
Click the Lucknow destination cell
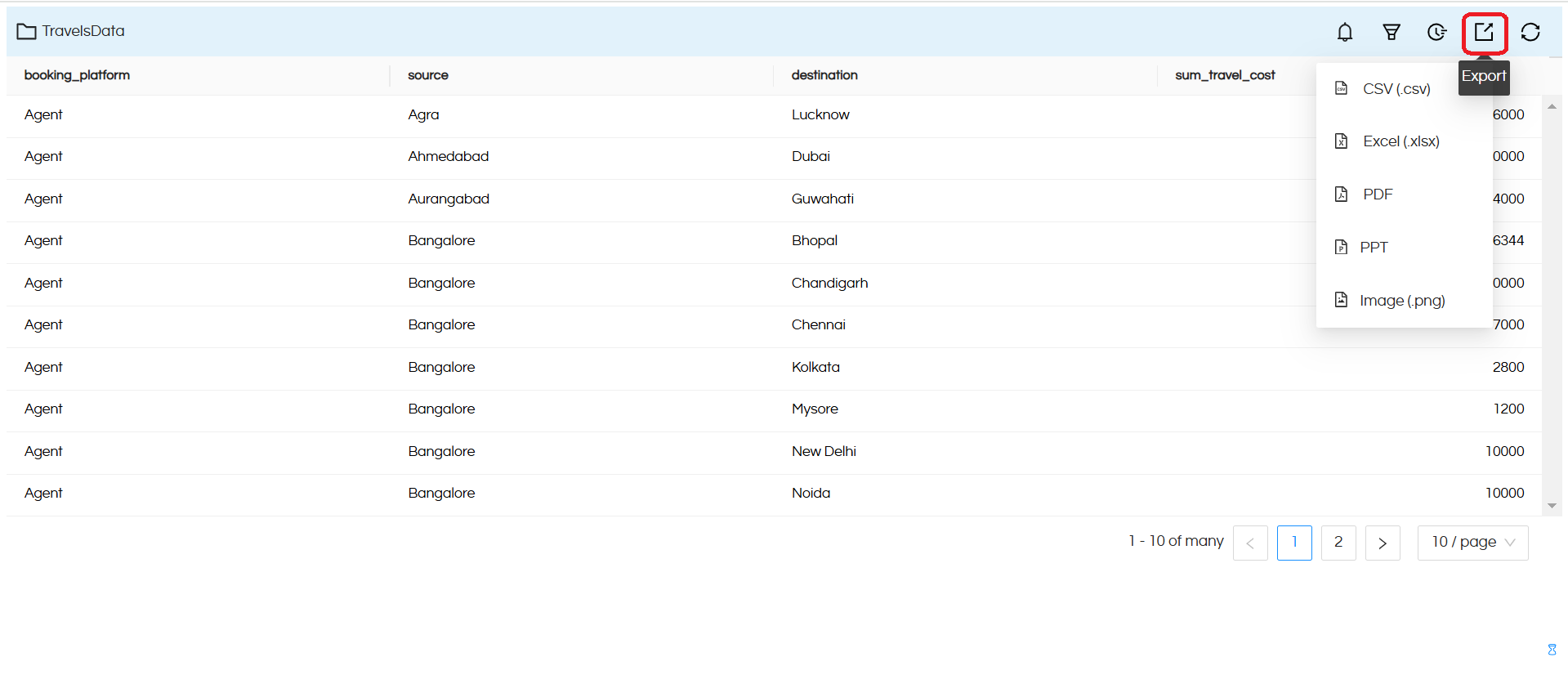(x=820, y=114)
